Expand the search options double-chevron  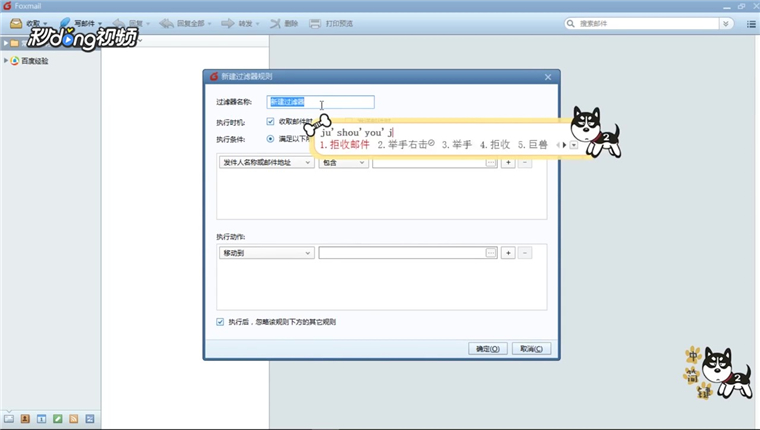pos(726,24)
